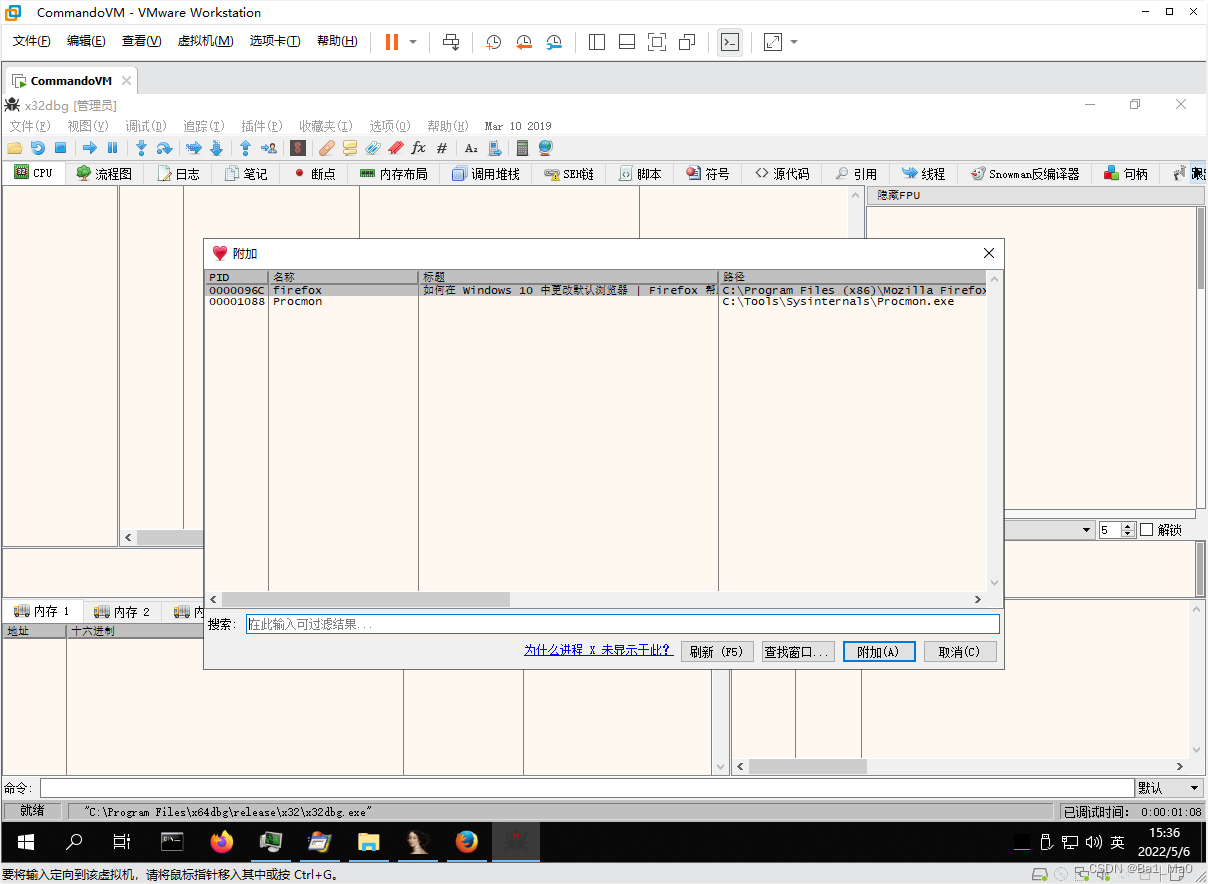
Task: Click the trace into toolbar icon
Action: [x=194, y=148]
